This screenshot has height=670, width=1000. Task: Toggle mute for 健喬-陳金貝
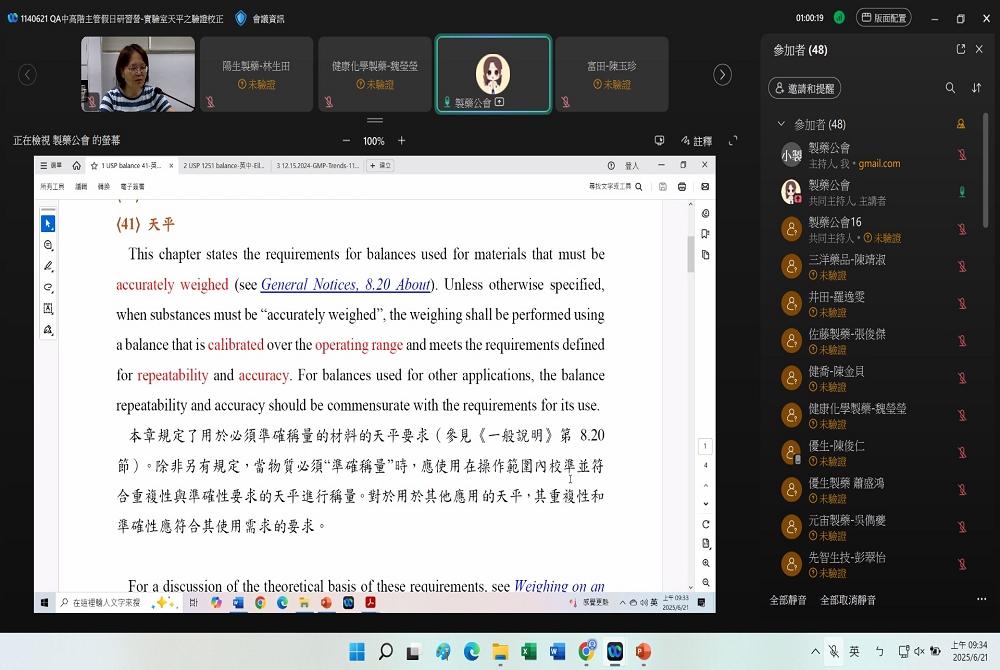tap(962, 378)
